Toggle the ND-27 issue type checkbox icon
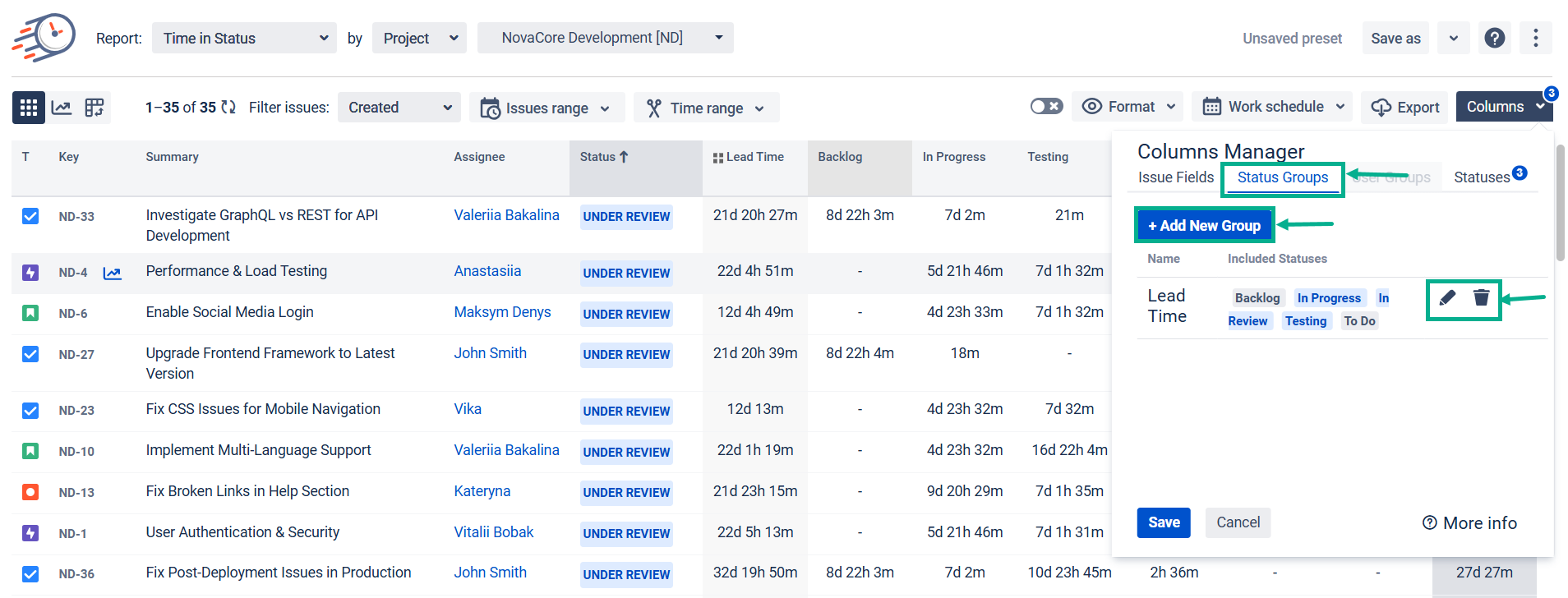This screenshot has height=598, width=1568. pyautogui.click(x=30, y=354)
